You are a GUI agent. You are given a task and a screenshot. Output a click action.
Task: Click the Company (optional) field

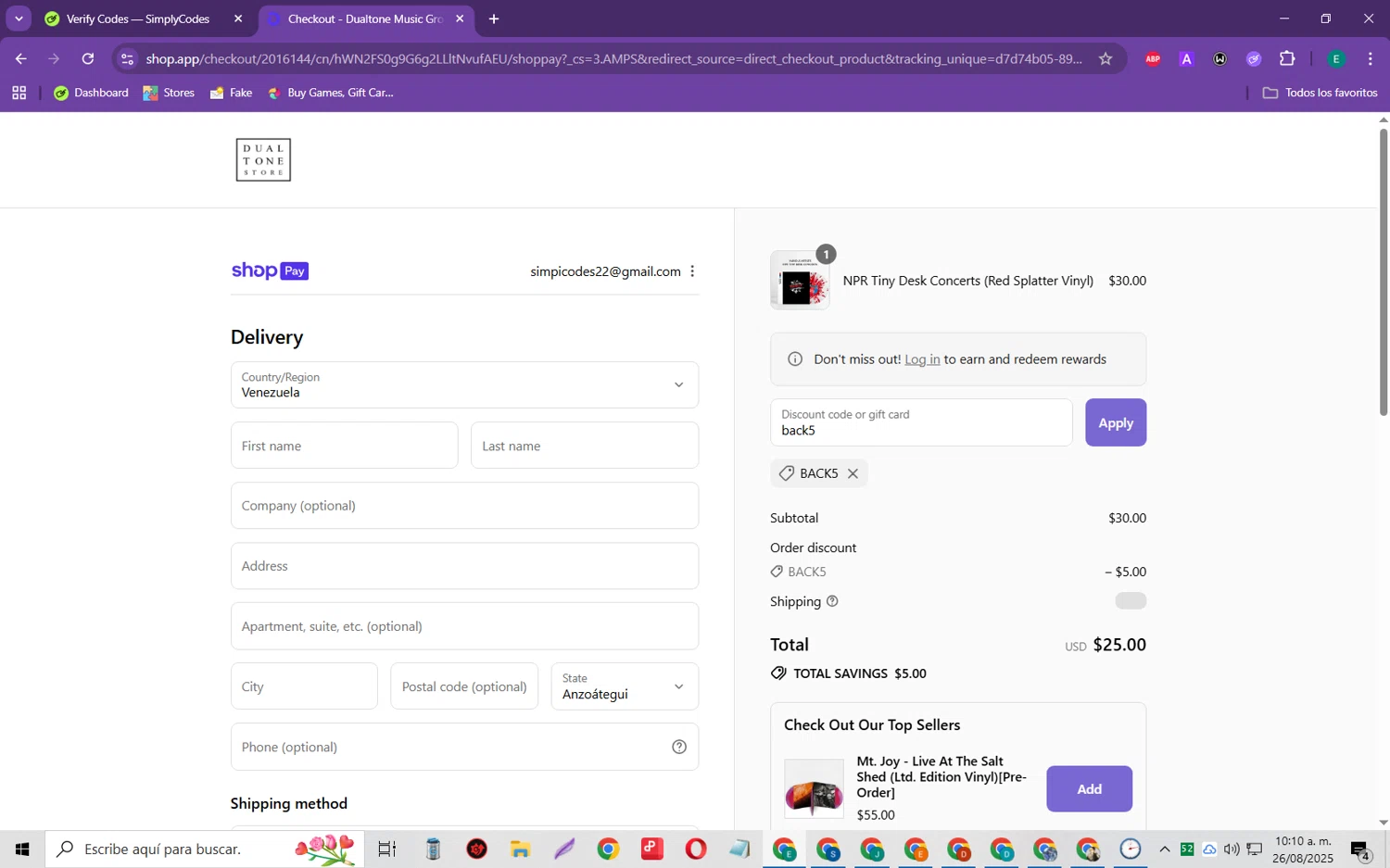click(x=464, y=506)
